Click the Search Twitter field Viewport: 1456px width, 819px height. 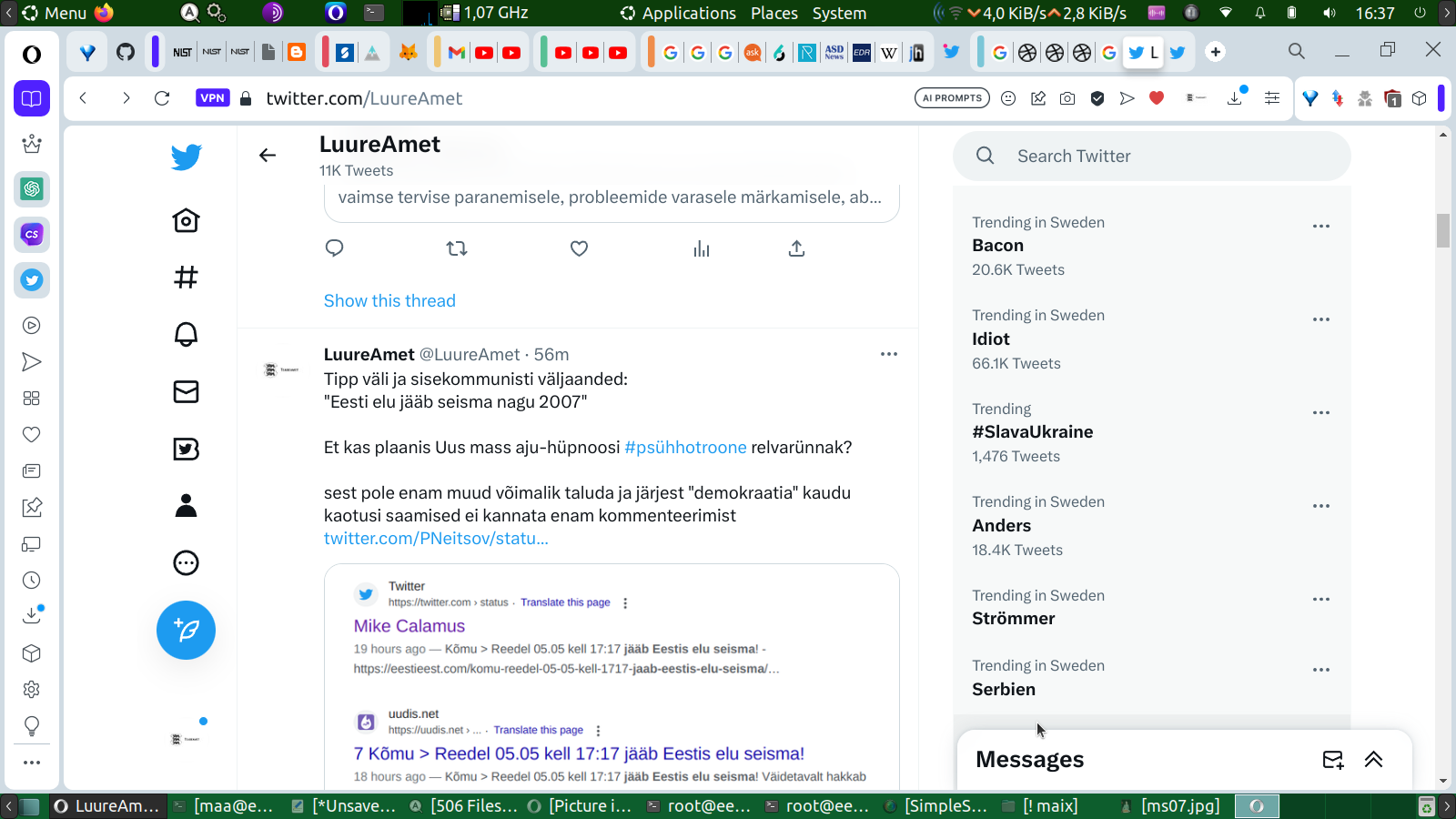[1151, 156]
